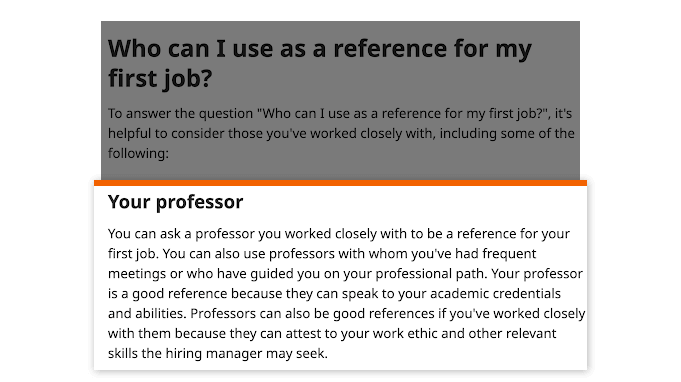
Task: Click the orange divider bar above "Your professor"
Action: [340, 183]
